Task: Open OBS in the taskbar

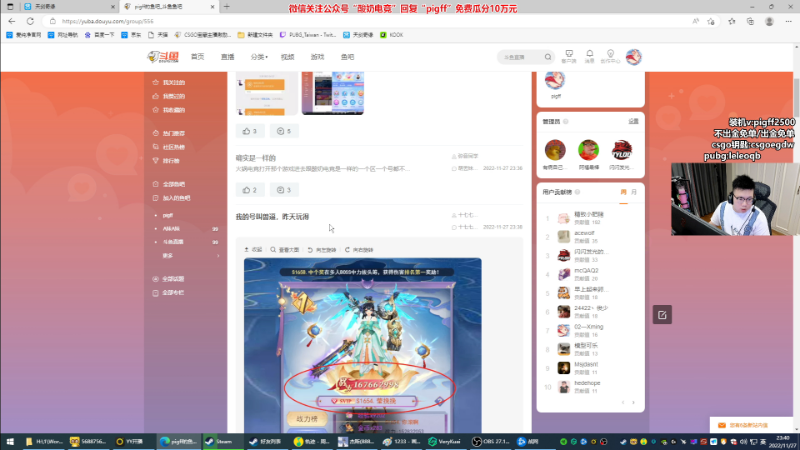Action: coord(491,441)
